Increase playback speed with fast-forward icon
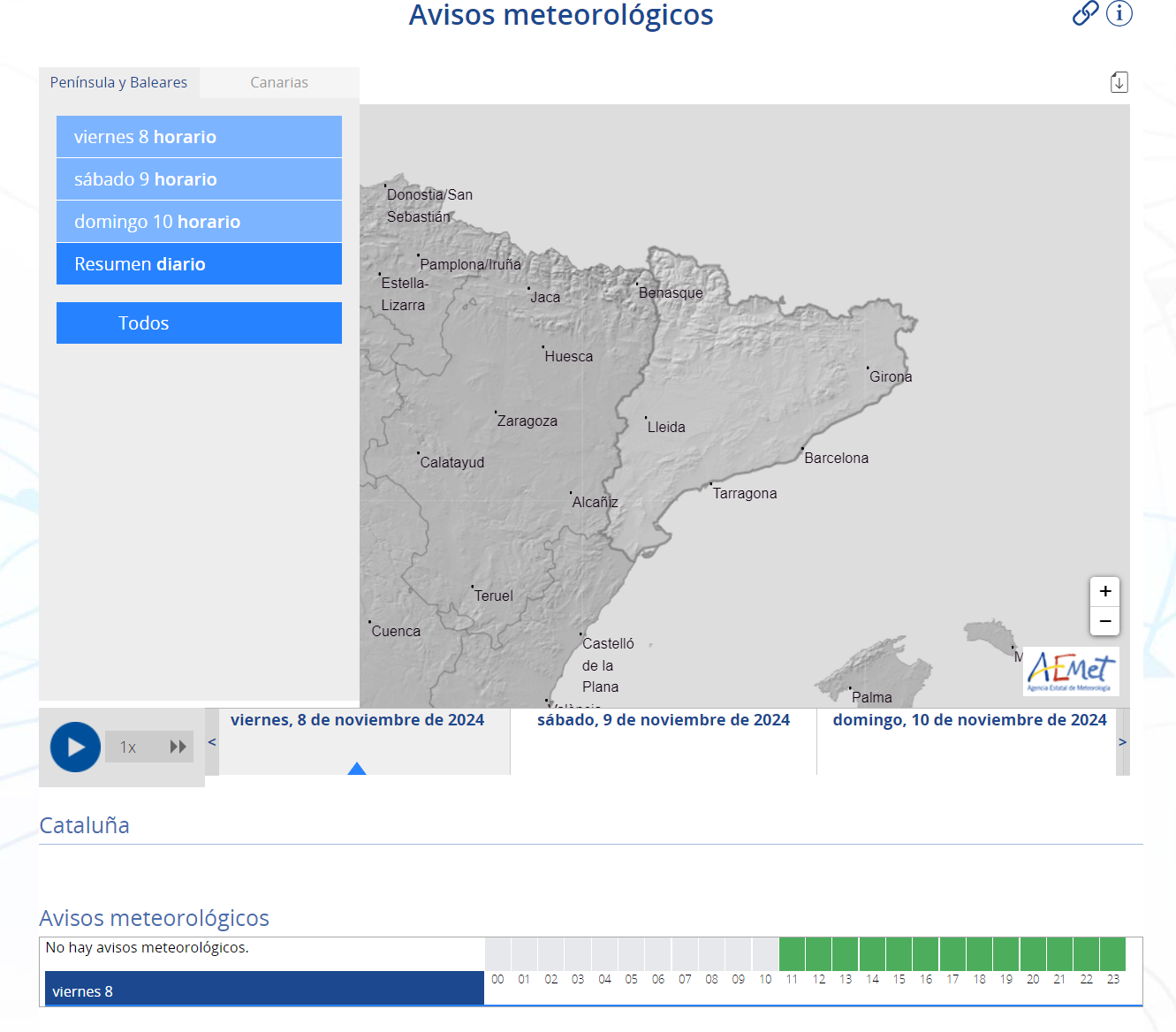This screenshot has height=1032, width=1176. click(178, 747)
